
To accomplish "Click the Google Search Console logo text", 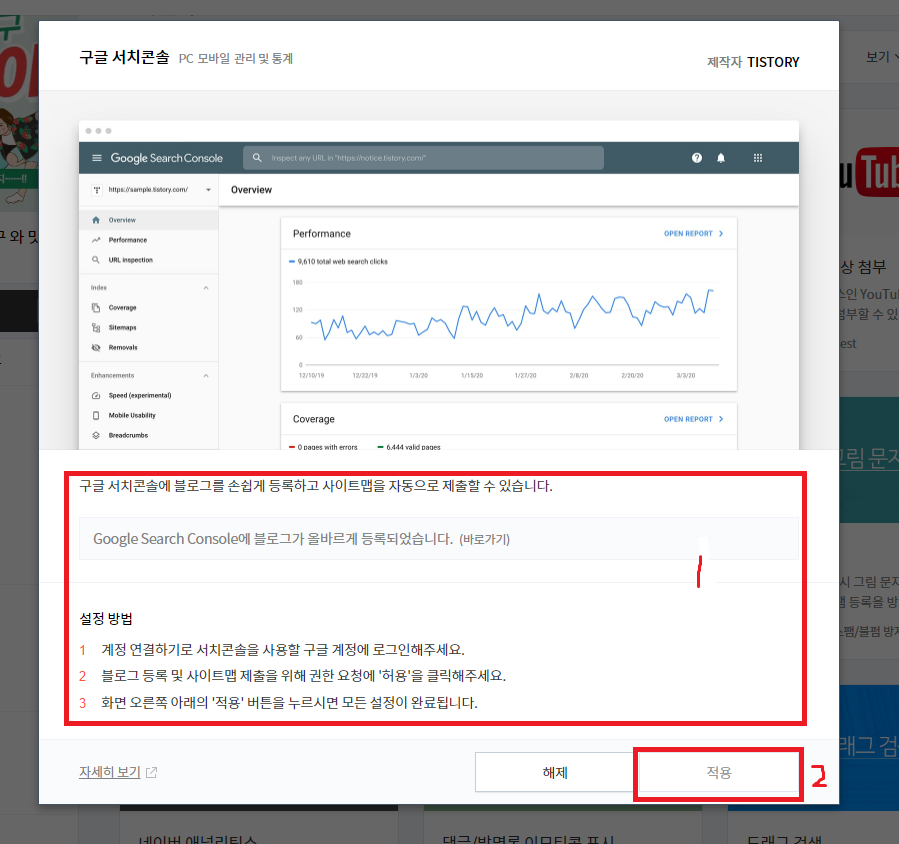I will pyautogui.click(x=166, y=158).
